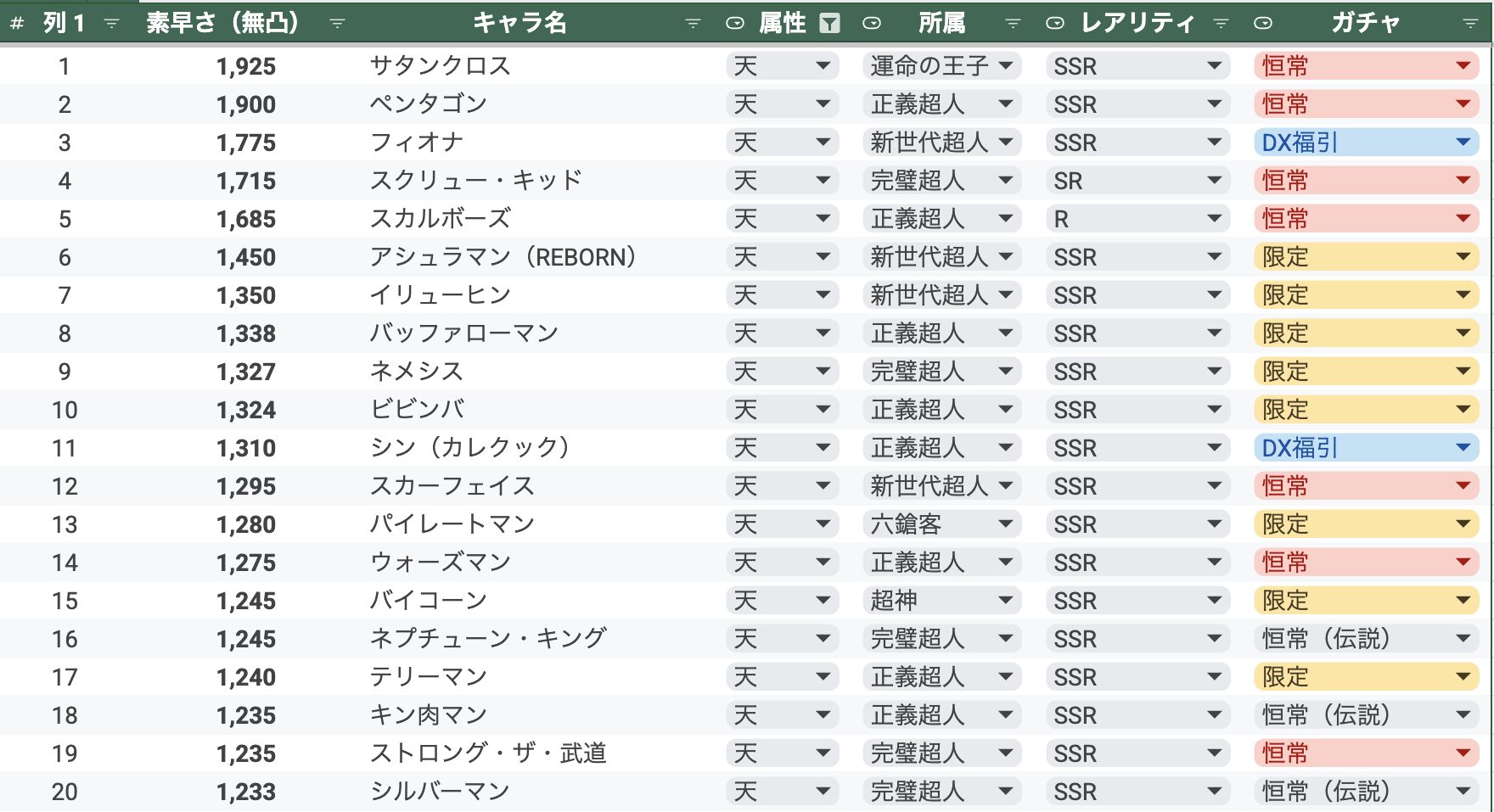Viewport: 1494px width, 812px height.
Task: Open the filter icon for ガチャ column
Action: pyautogui.click(x=1470, y=24)
